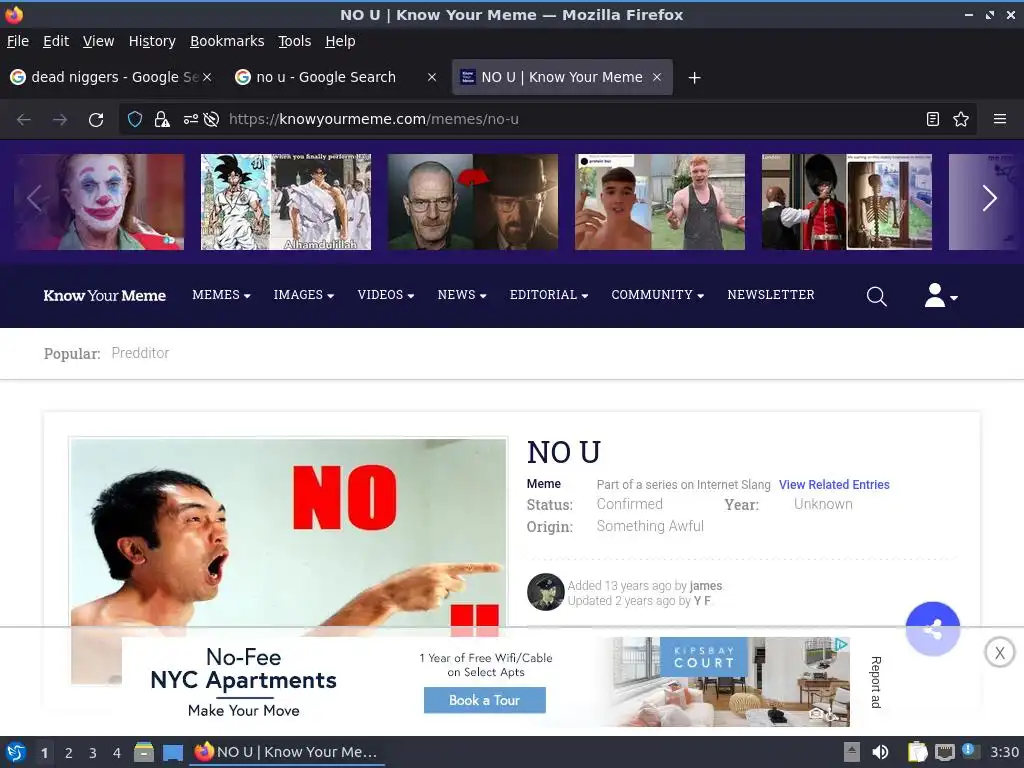1024x768 pixels.
Task: Show next carousel items with right arrow
Action: 989,199
